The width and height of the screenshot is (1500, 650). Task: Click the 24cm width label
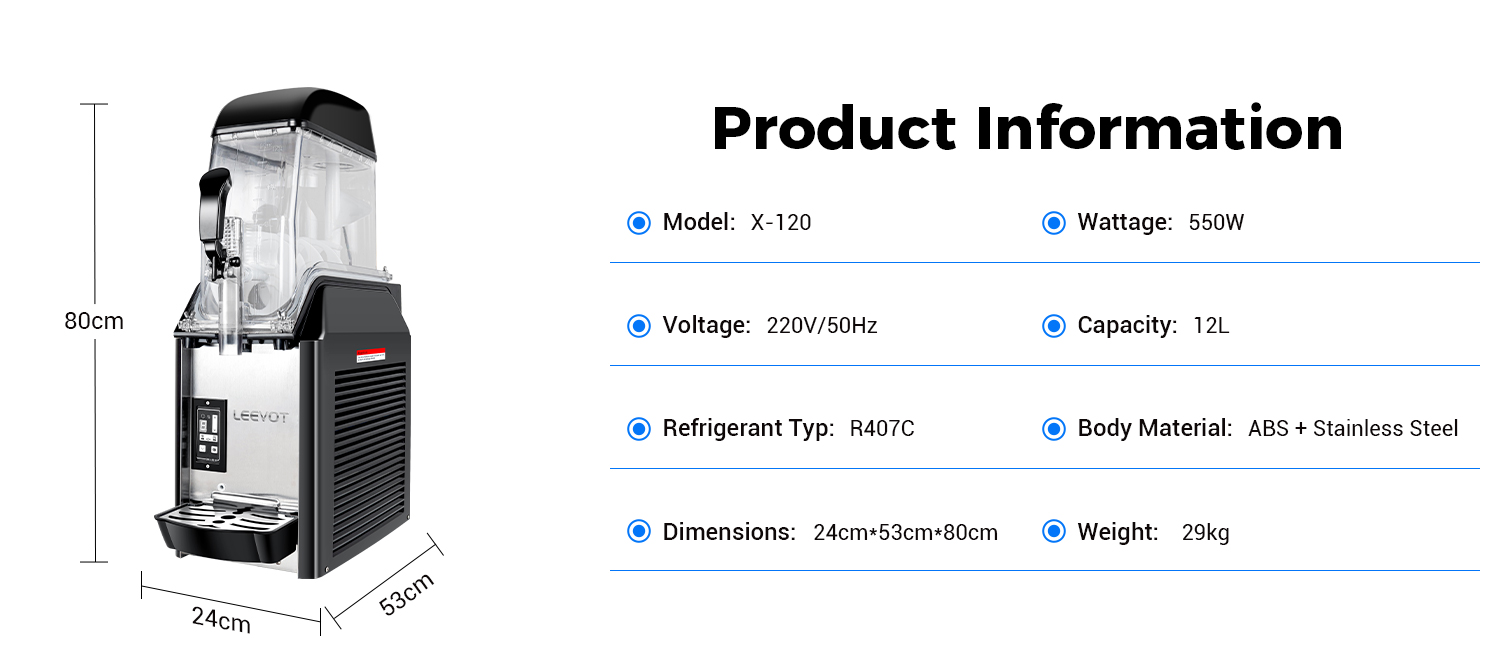(x=221, y=619)
